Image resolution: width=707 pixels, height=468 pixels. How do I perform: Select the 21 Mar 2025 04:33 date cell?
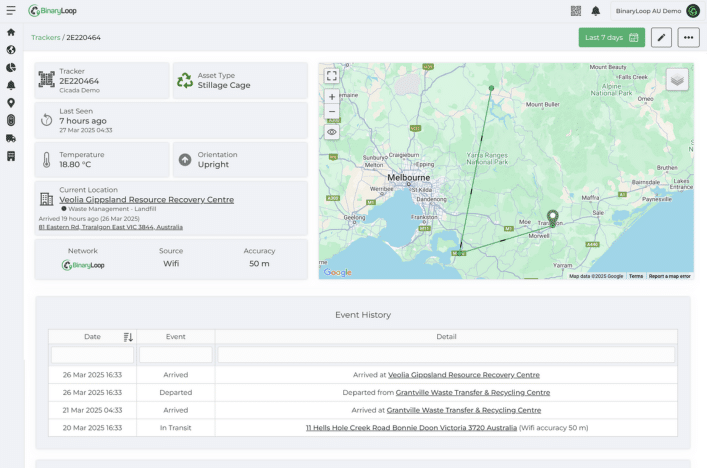92,410
